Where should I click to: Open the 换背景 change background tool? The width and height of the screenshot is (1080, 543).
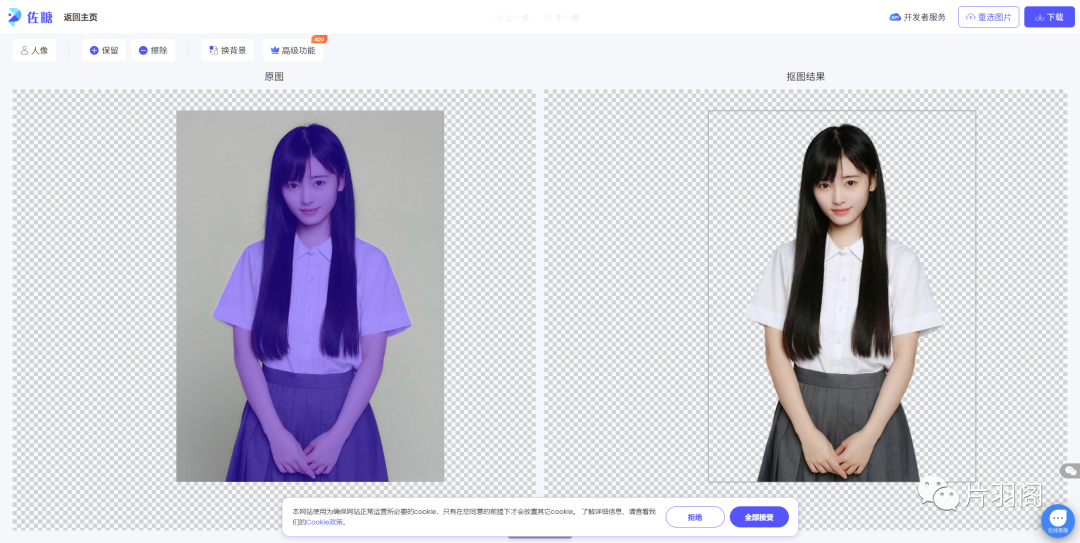227,50
